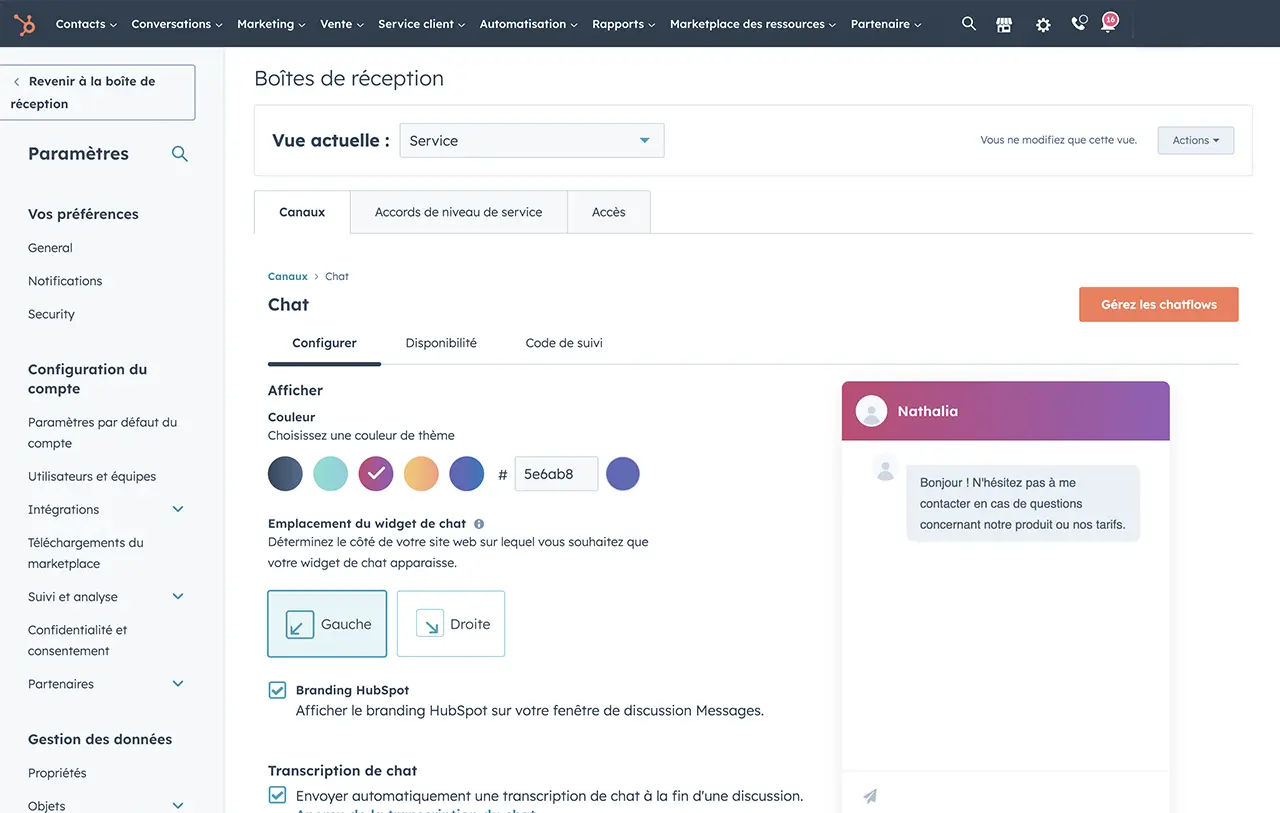Screen dimensions: 1280x813
Task: Click the send paper plane icon
Action: [870, 796]
